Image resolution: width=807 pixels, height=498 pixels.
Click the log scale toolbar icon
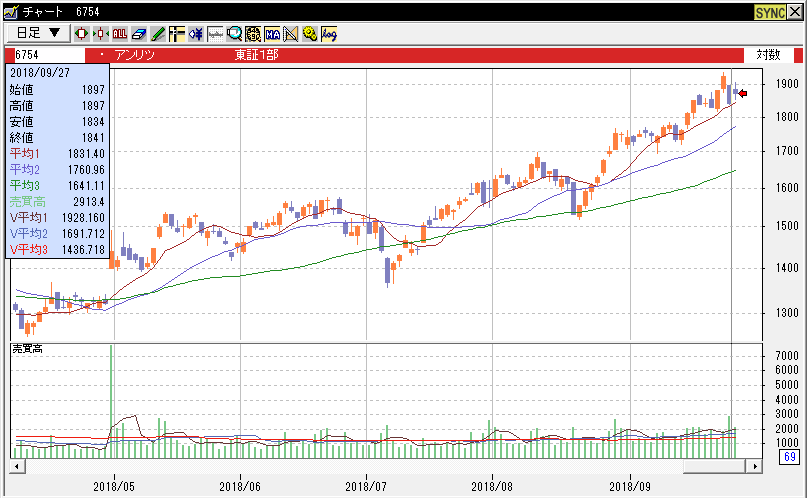click(x=329, y=33)
